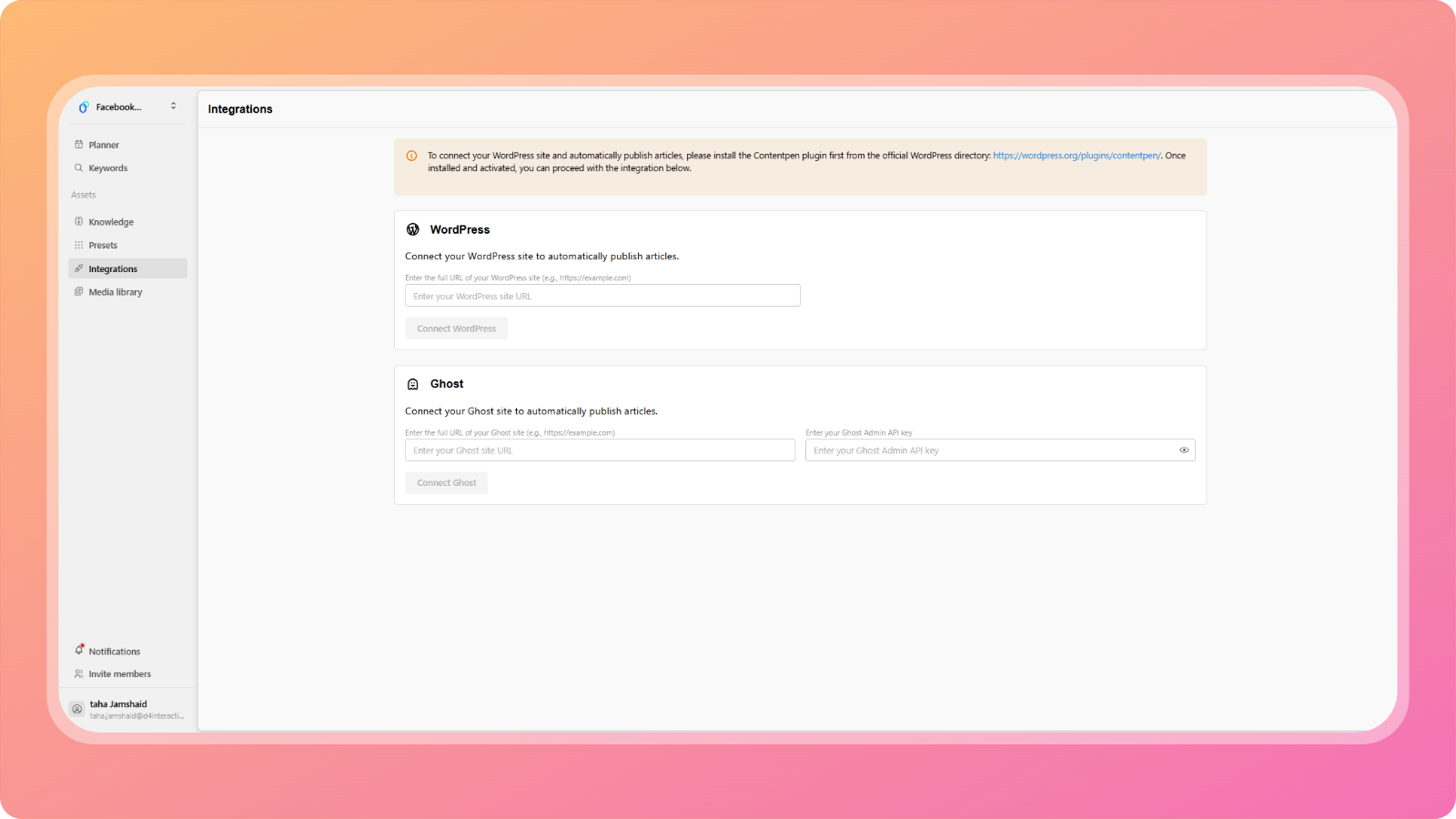Open the taha Jamshaid account menu
Viewport: 1456px width, 819px height.
point(127,709)
